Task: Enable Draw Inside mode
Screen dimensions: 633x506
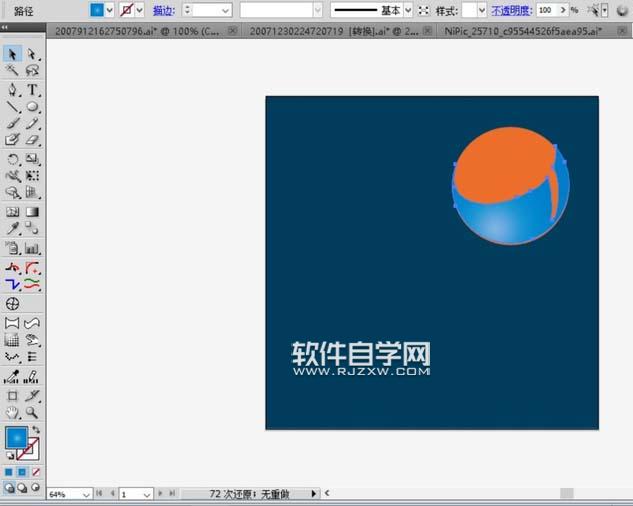Action: point(36,487)
